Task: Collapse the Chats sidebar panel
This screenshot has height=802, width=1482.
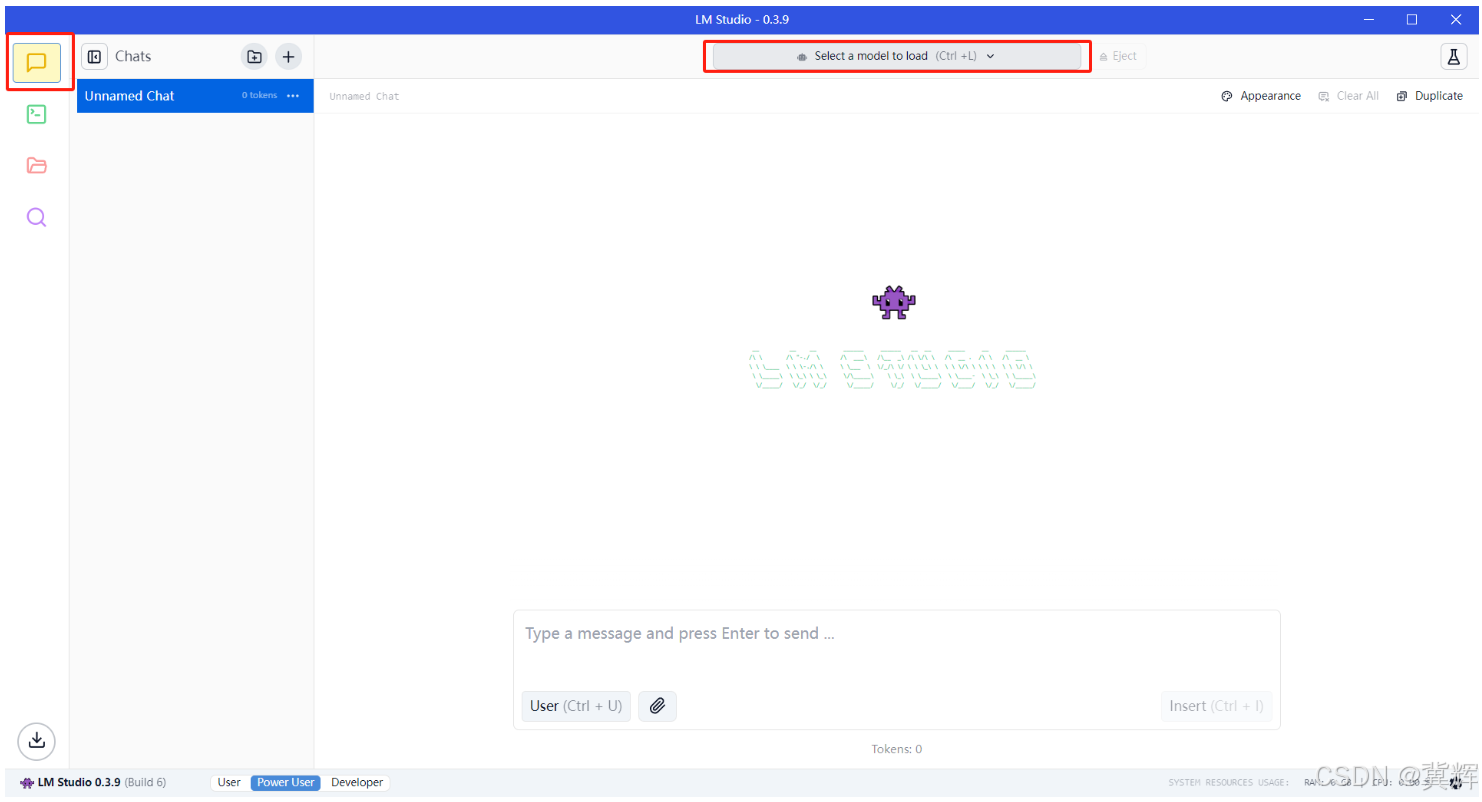Action: pyautogui.click(x=95, y=57)
